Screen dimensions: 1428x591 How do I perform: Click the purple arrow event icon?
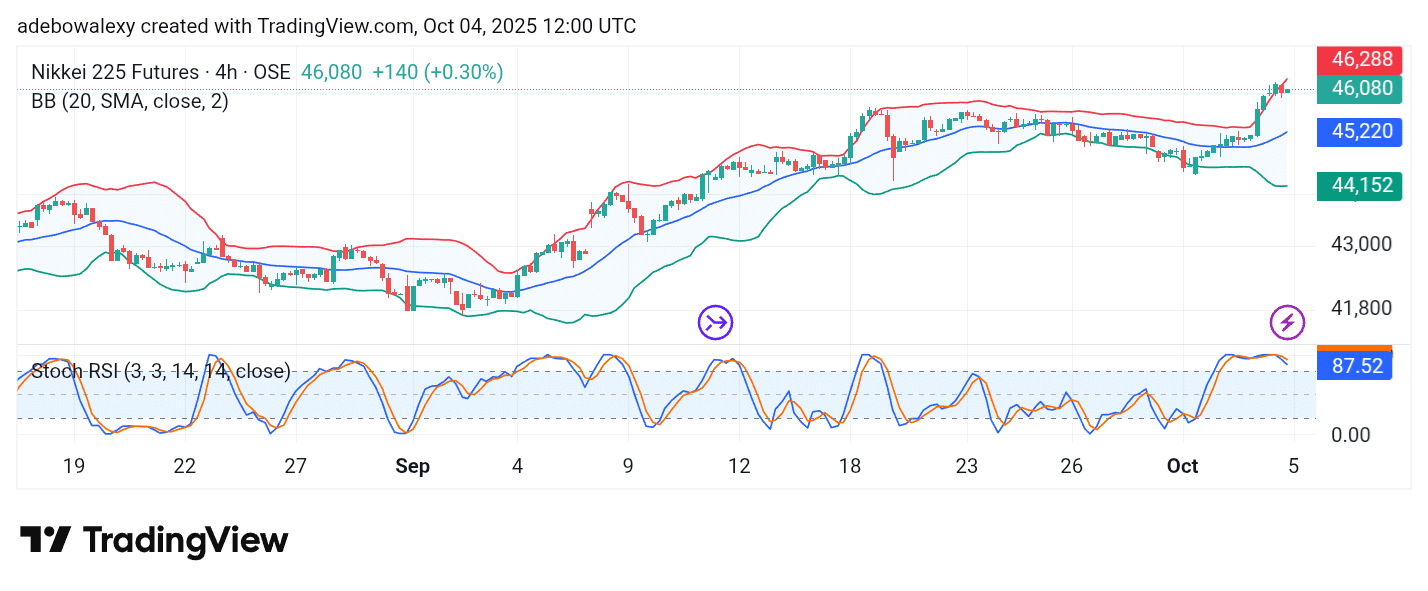point(715,322)
